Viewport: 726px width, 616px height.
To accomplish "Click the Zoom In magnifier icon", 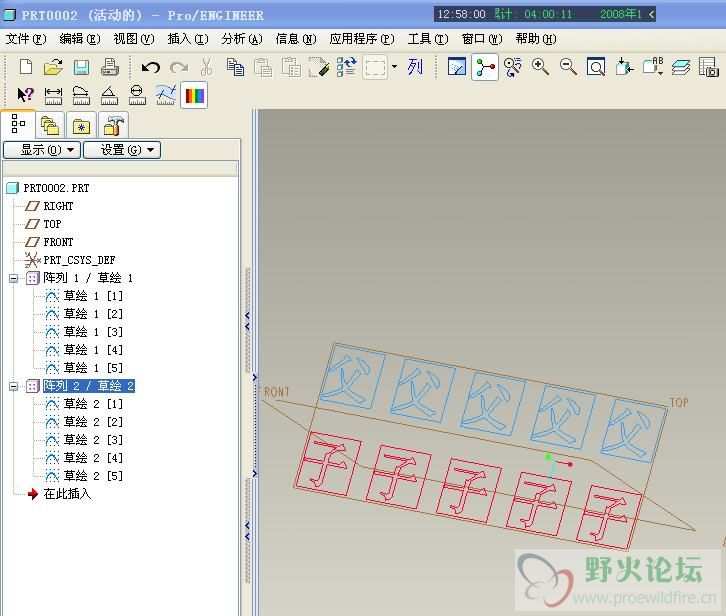I will (540, 67).
